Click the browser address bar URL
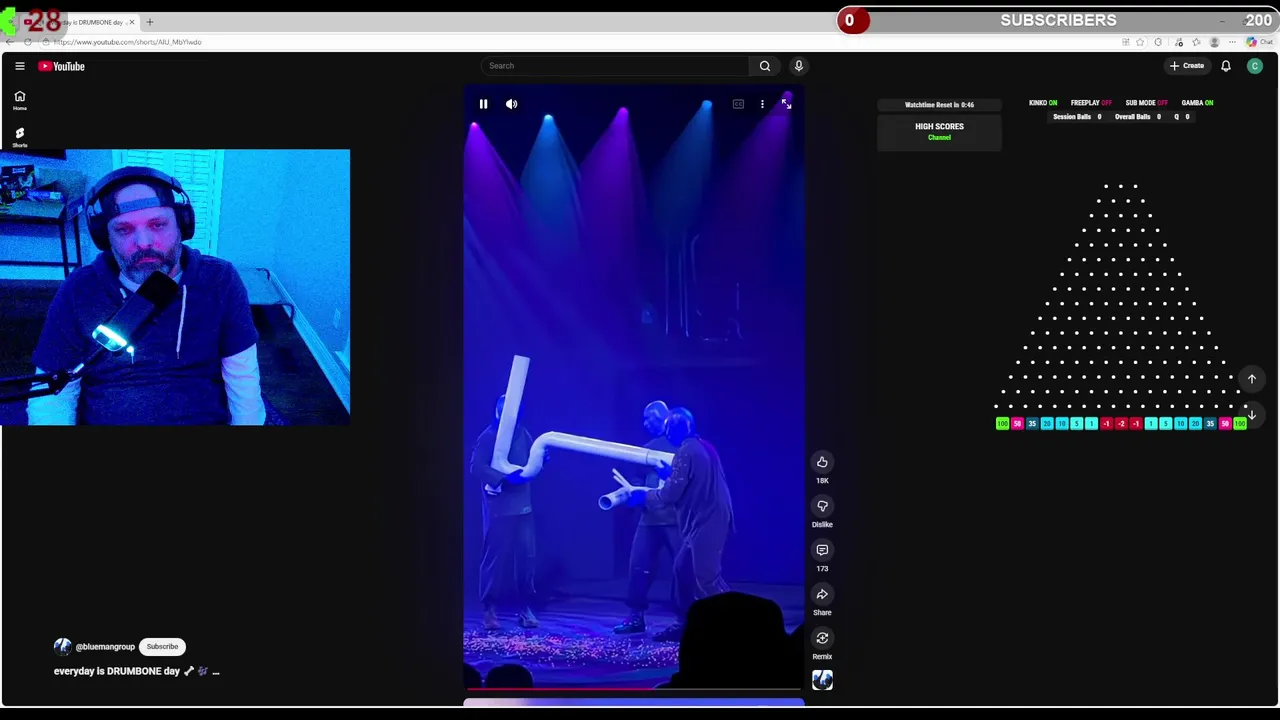This screenshot has width=1280, height=720. pyautogui.click(x=128, y=42)
